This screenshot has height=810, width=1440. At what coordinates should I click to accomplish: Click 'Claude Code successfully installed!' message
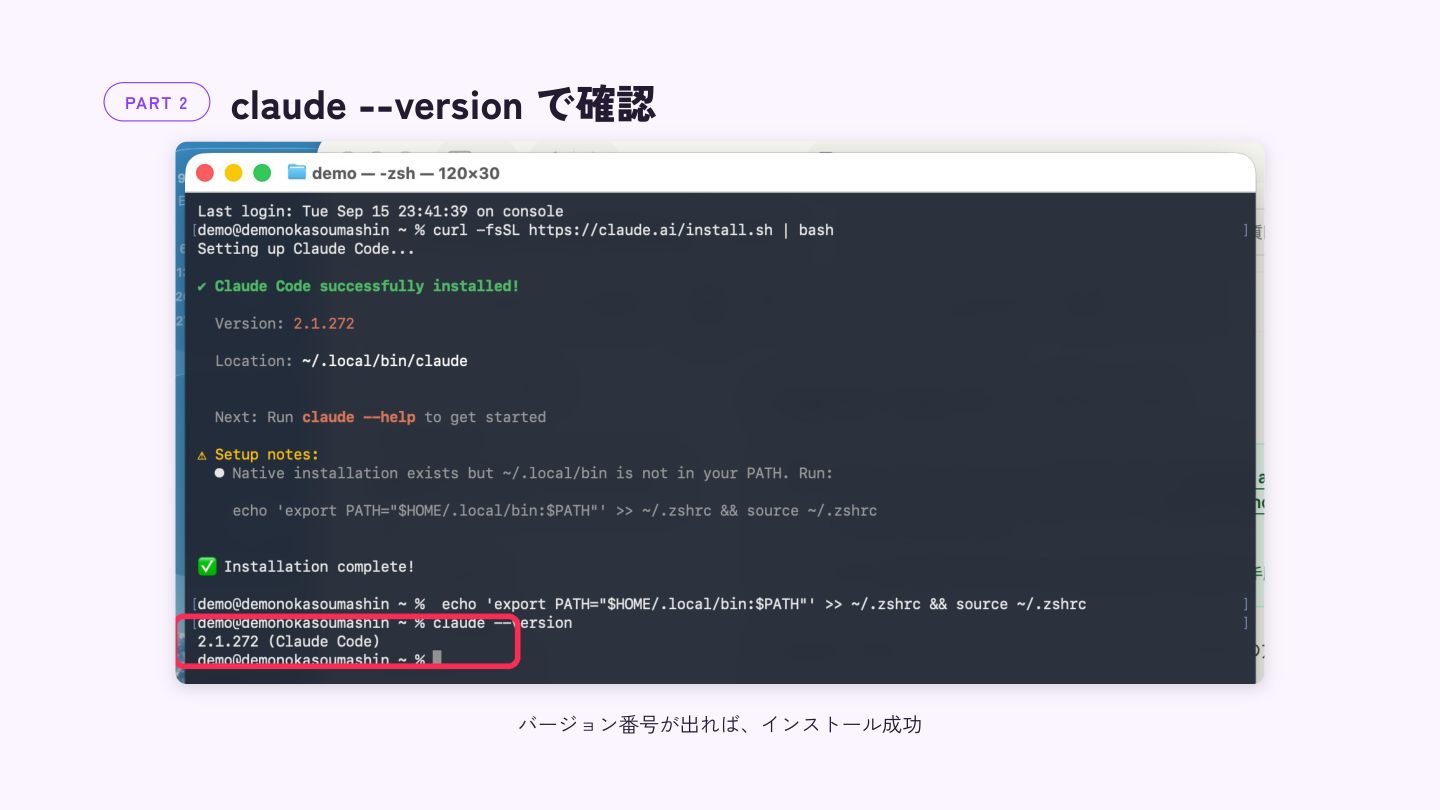pyautogui.click(x=367, y=286)
